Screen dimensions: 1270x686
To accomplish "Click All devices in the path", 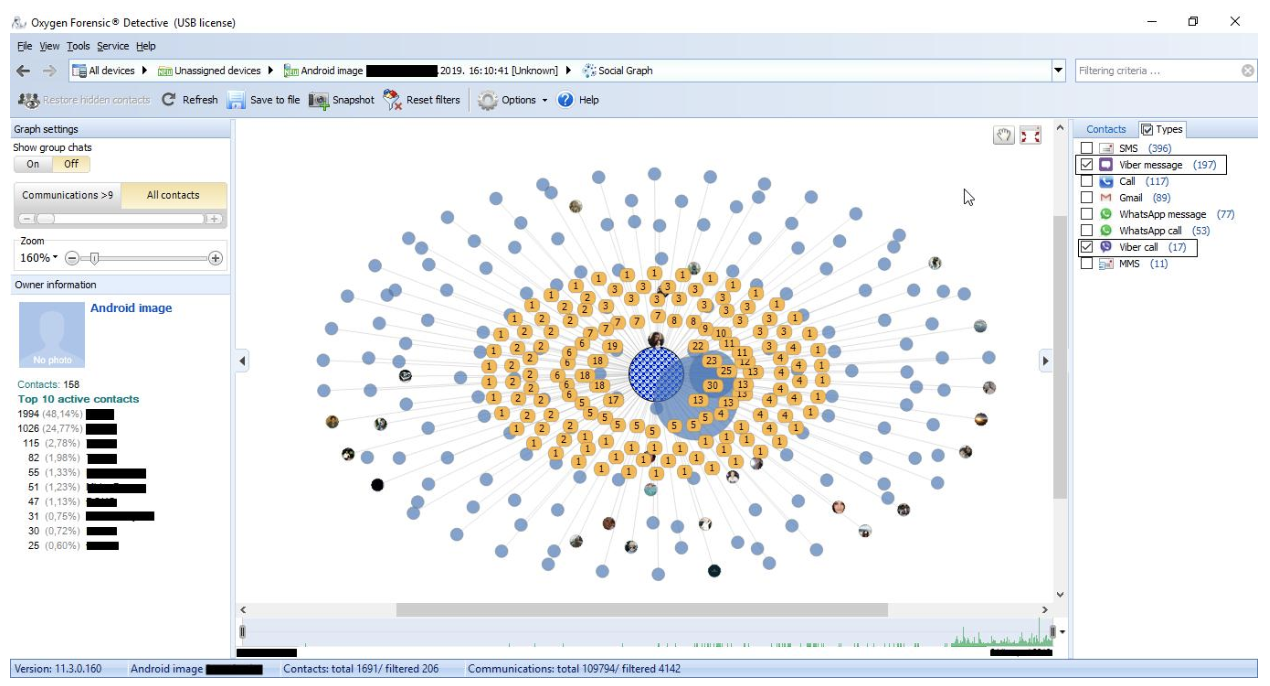I will pos(104,71).
